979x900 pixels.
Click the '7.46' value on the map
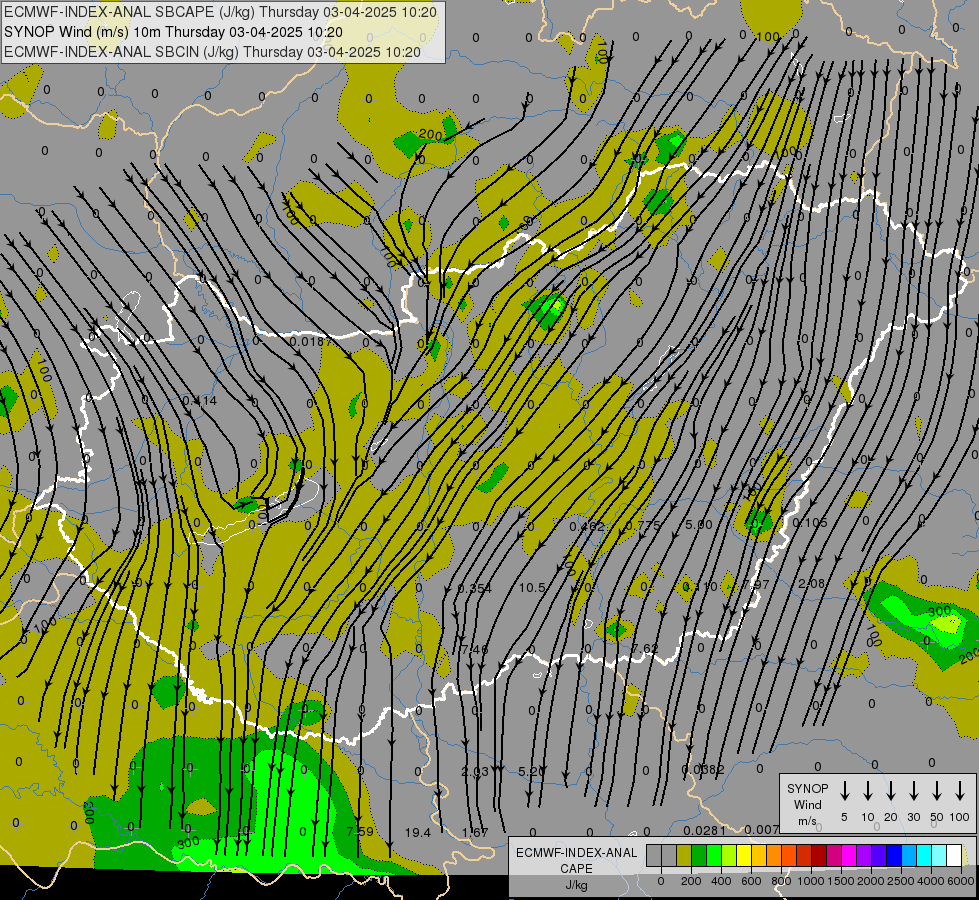pos(475,650)
